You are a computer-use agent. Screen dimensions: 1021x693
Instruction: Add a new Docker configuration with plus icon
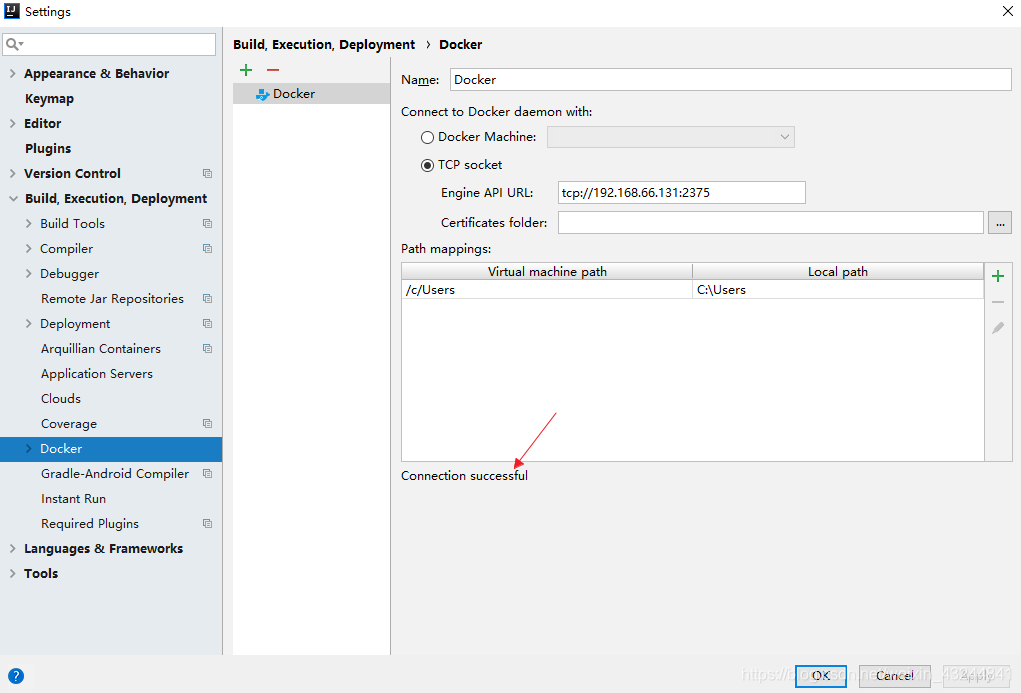[x=246, y=70]
